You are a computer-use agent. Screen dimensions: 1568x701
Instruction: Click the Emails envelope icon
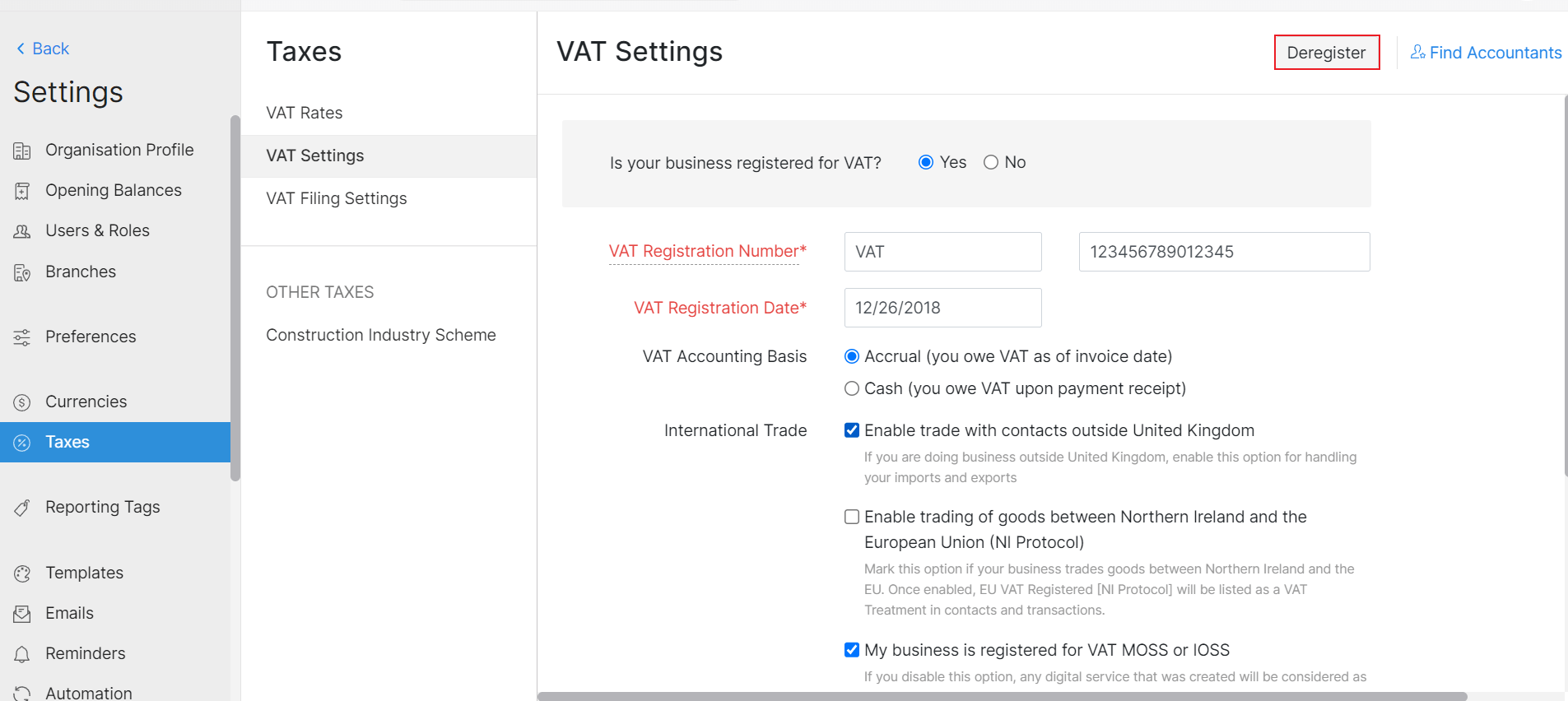pos(23,613)
